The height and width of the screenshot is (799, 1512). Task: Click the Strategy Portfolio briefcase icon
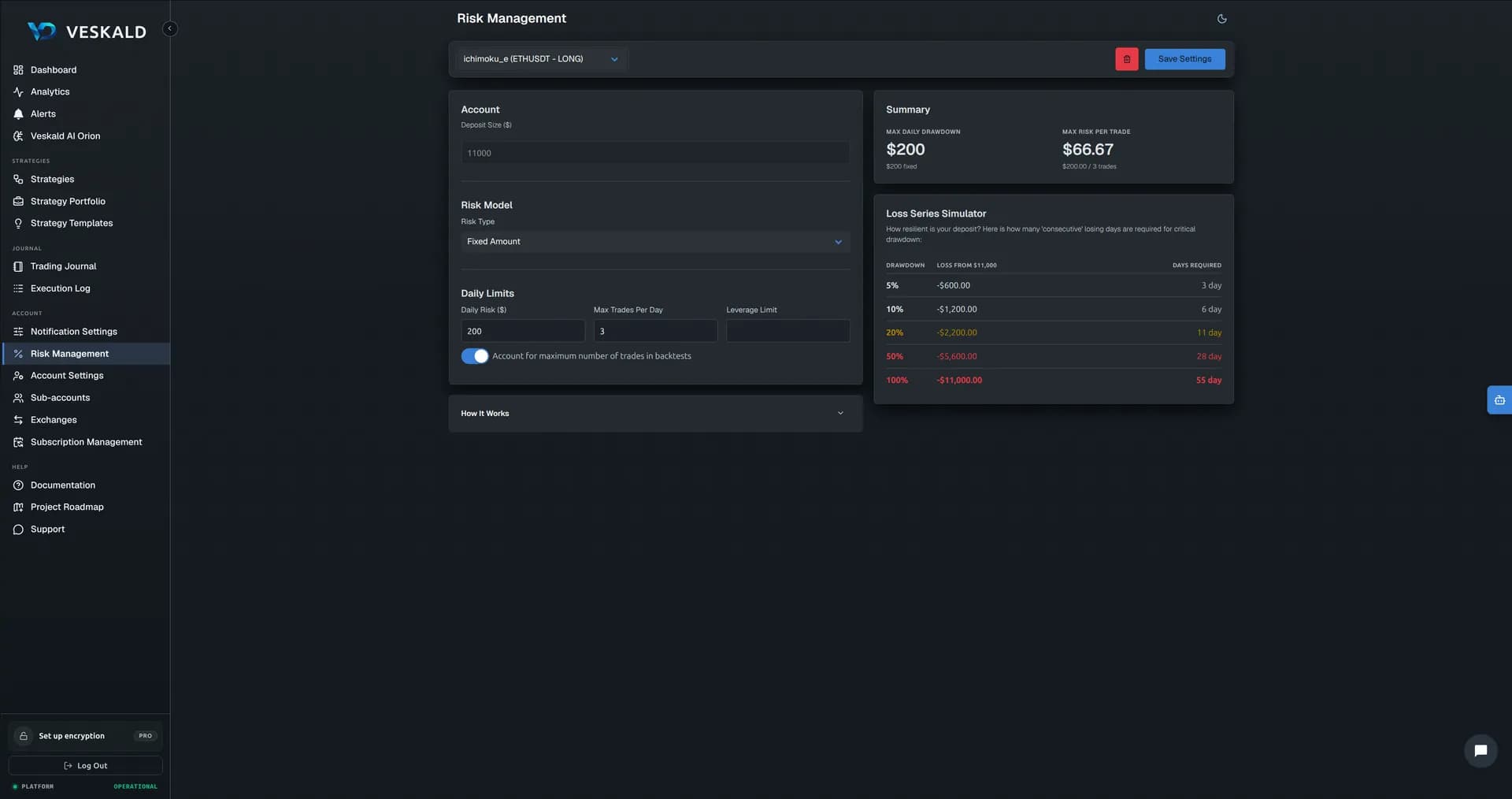pyautogui.click(x=18, y=202)
